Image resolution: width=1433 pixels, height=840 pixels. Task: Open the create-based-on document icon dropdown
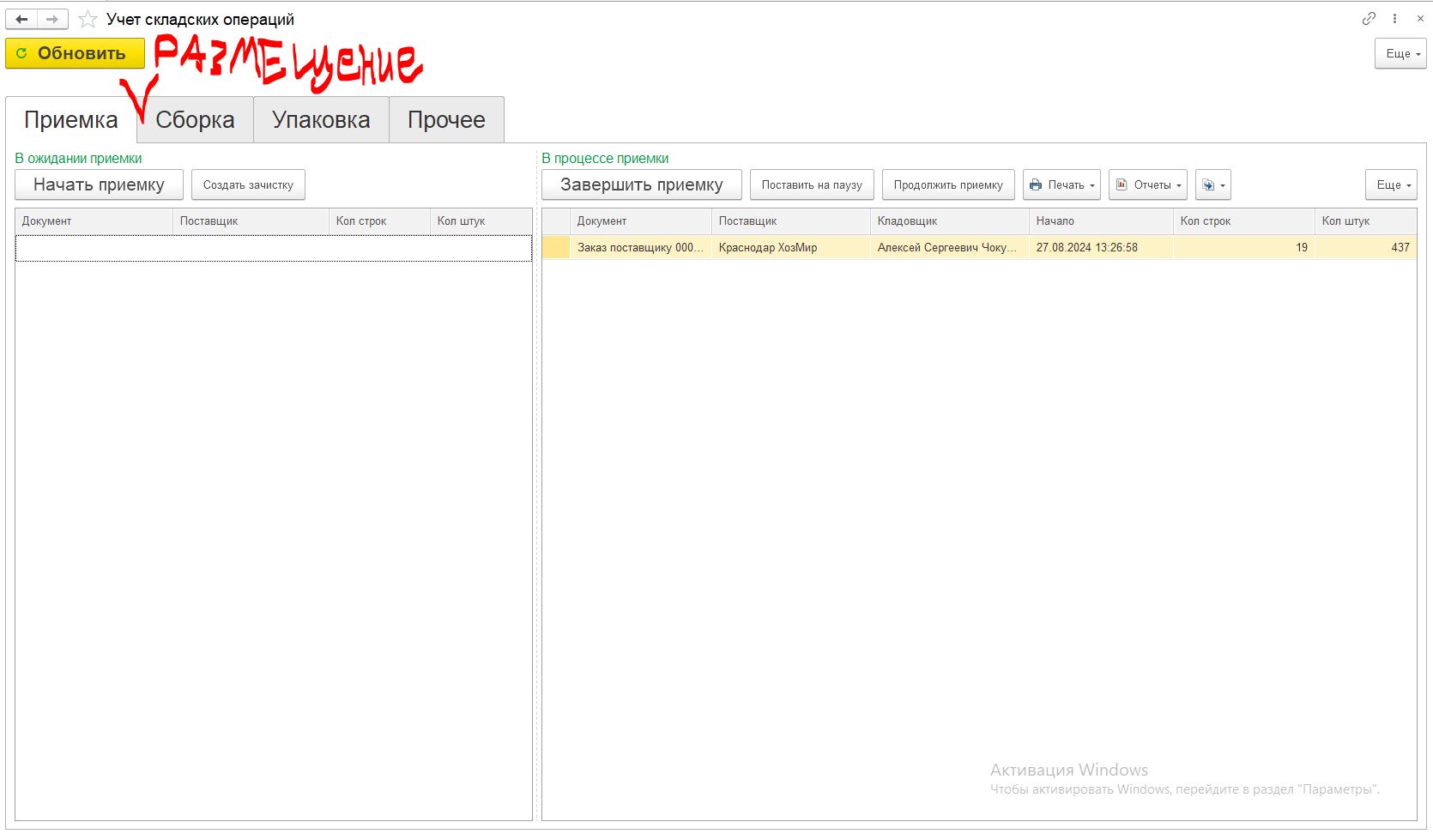click(1213, 184)
